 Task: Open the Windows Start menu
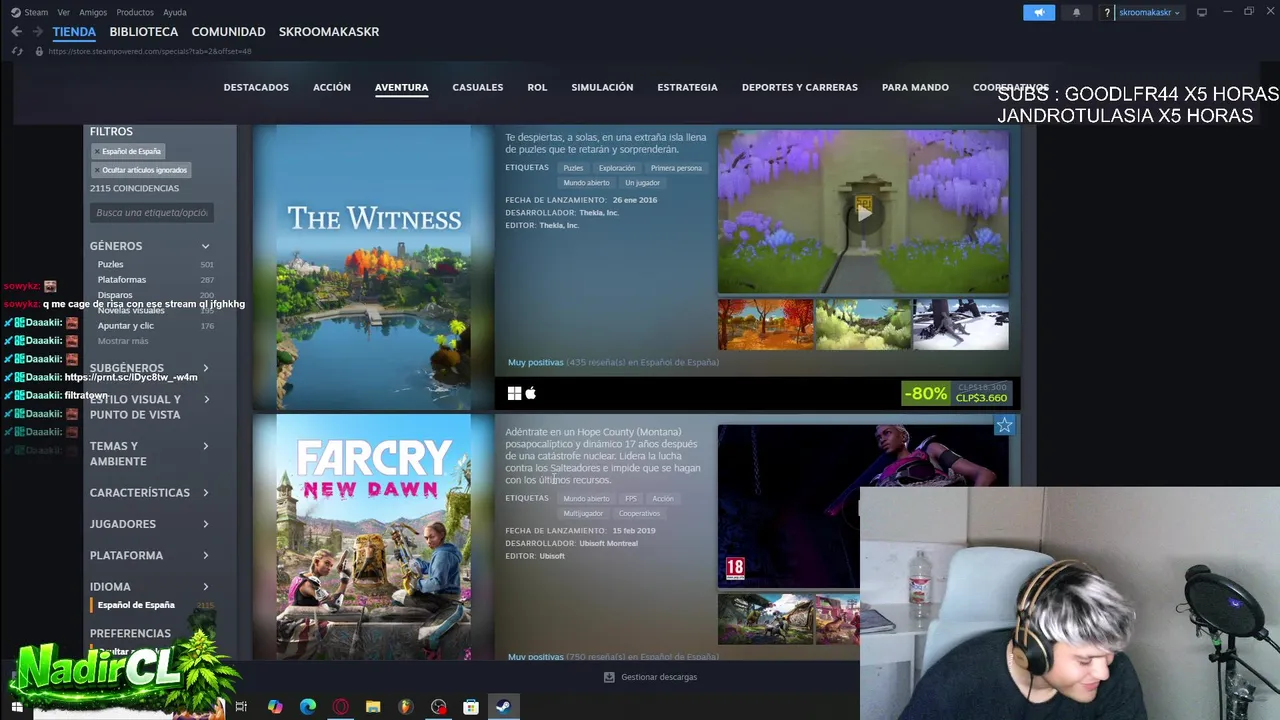tap(17, 707)
